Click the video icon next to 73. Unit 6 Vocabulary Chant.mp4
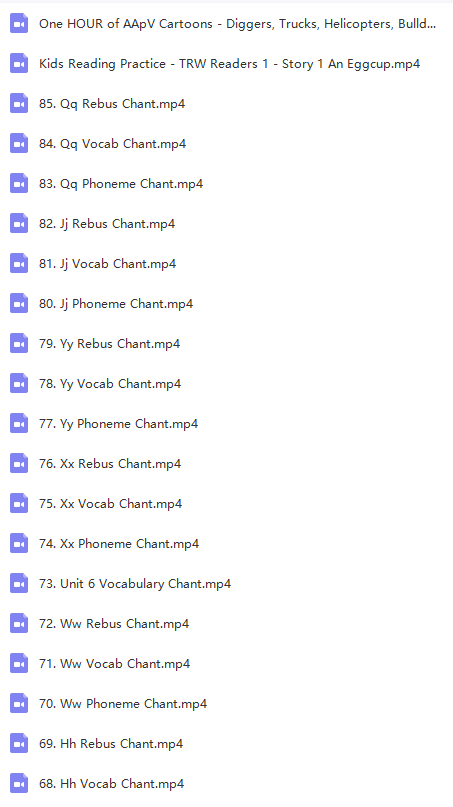 [x=19, y=584]
